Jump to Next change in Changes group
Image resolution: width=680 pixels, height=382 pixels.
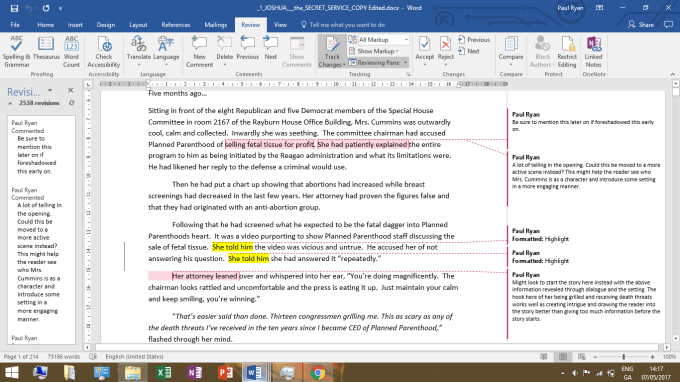[x=469, y=51]
